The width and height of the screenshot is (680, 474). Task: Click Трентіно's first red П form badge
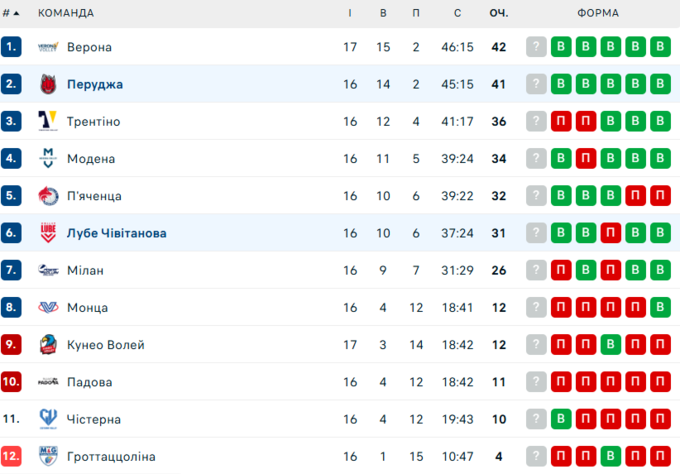pos(561,121)
